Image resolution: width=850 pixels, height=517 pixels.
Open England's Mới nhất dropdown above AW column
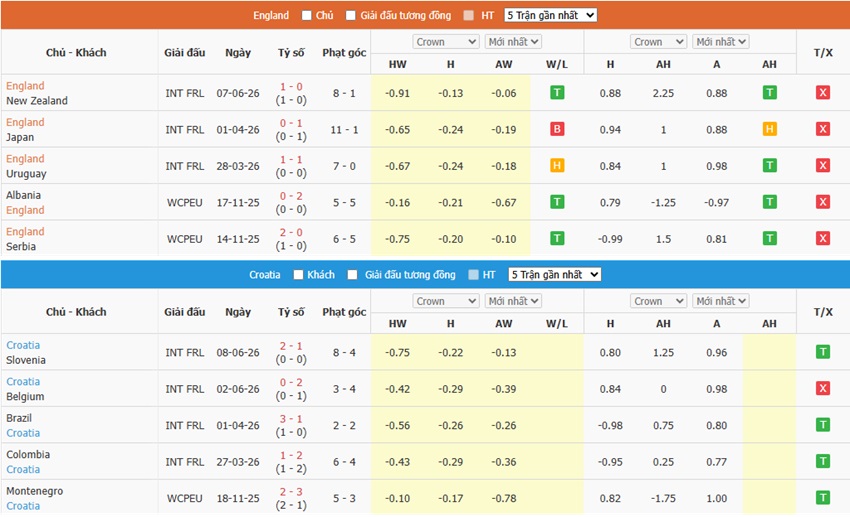tap(513, 42)
